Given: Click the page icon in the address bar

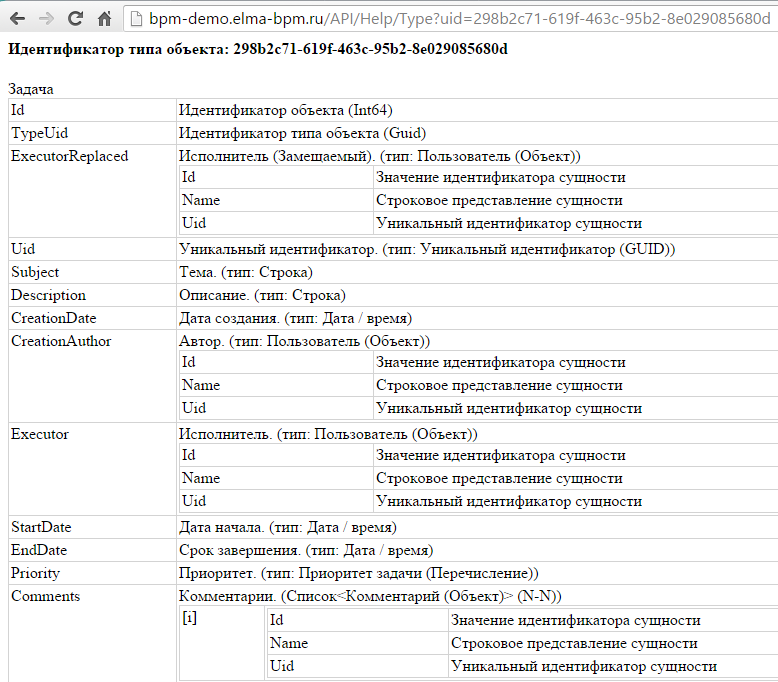Looking at the screenshot, I should pos(137,18).
